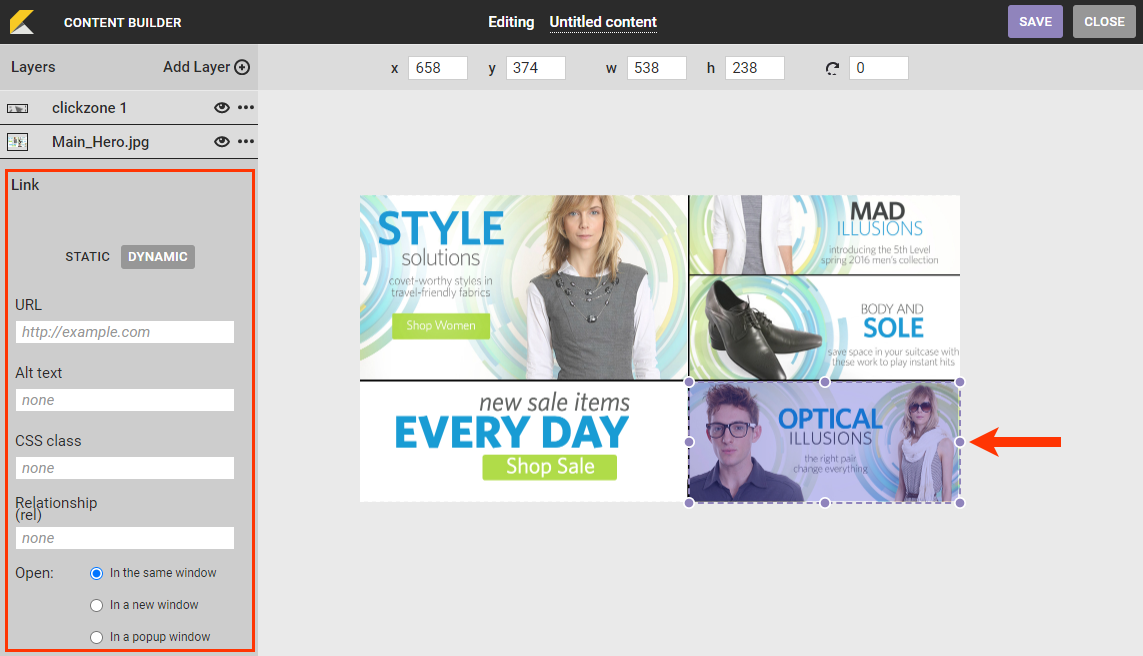Click the clickzone 1 layer type icon
Image resolution: width=1143 pixels, height=656 pixels.
coord(17,108)
